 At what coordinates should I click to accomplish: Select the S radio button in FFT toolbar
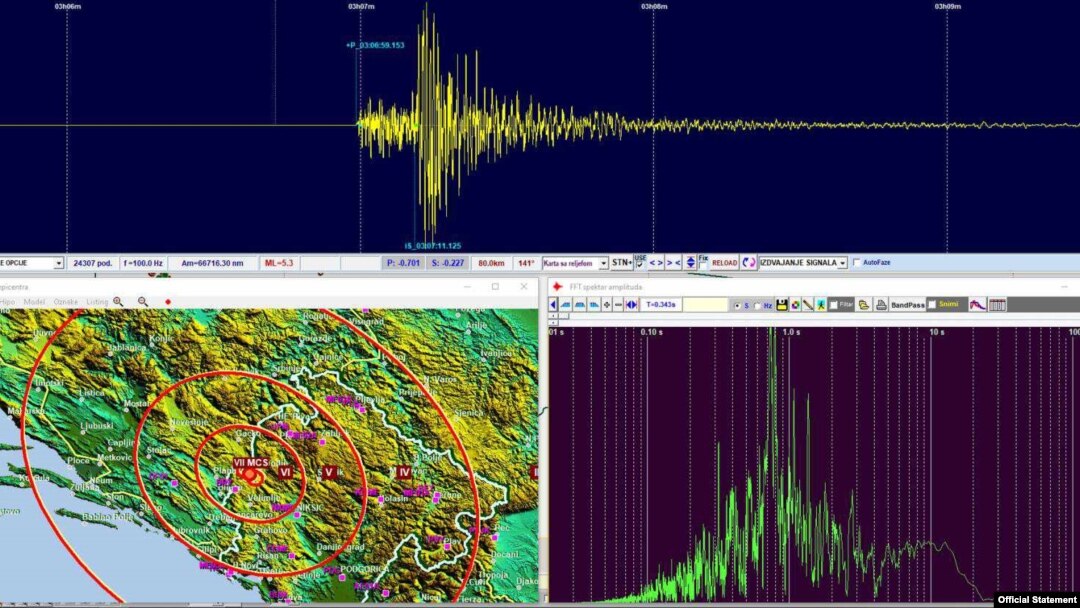[x=738, y=305]
